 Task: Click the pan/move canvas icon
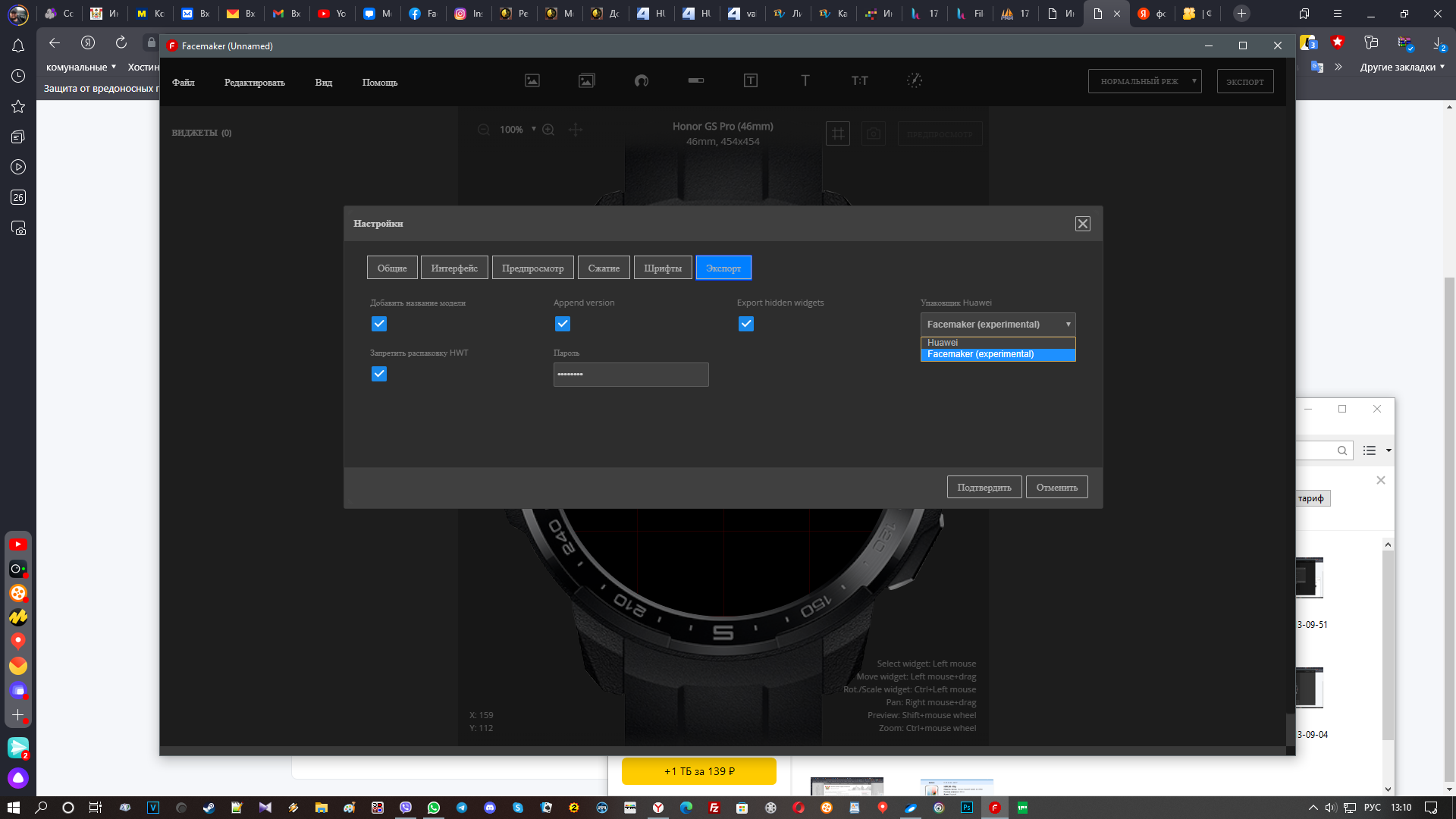click(x=576, y=130)
